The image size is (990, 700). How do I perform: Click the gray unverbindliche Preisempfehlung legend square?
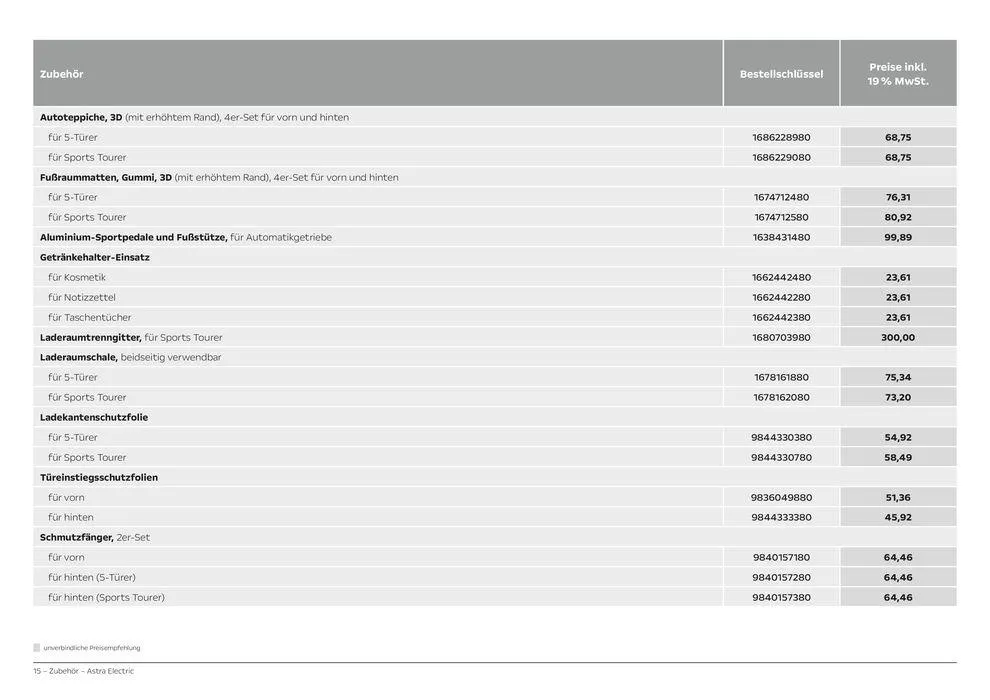point(37,647)
